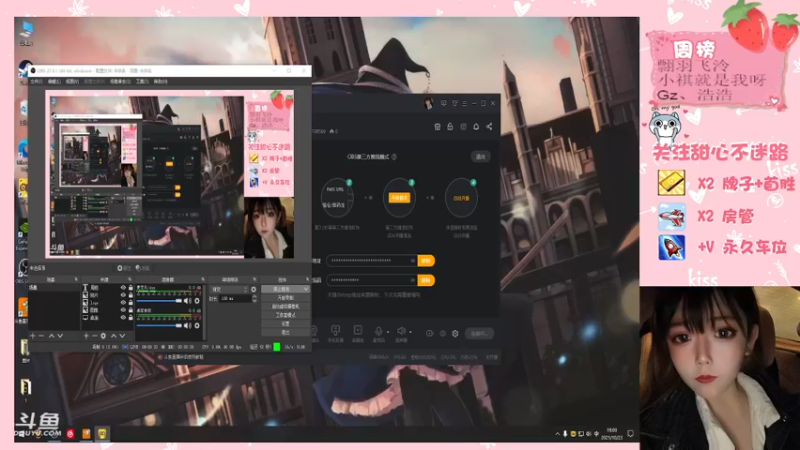Hide the desktop capture source via eye icon
This screenshot has width=800, height=450.
(123, 317)
